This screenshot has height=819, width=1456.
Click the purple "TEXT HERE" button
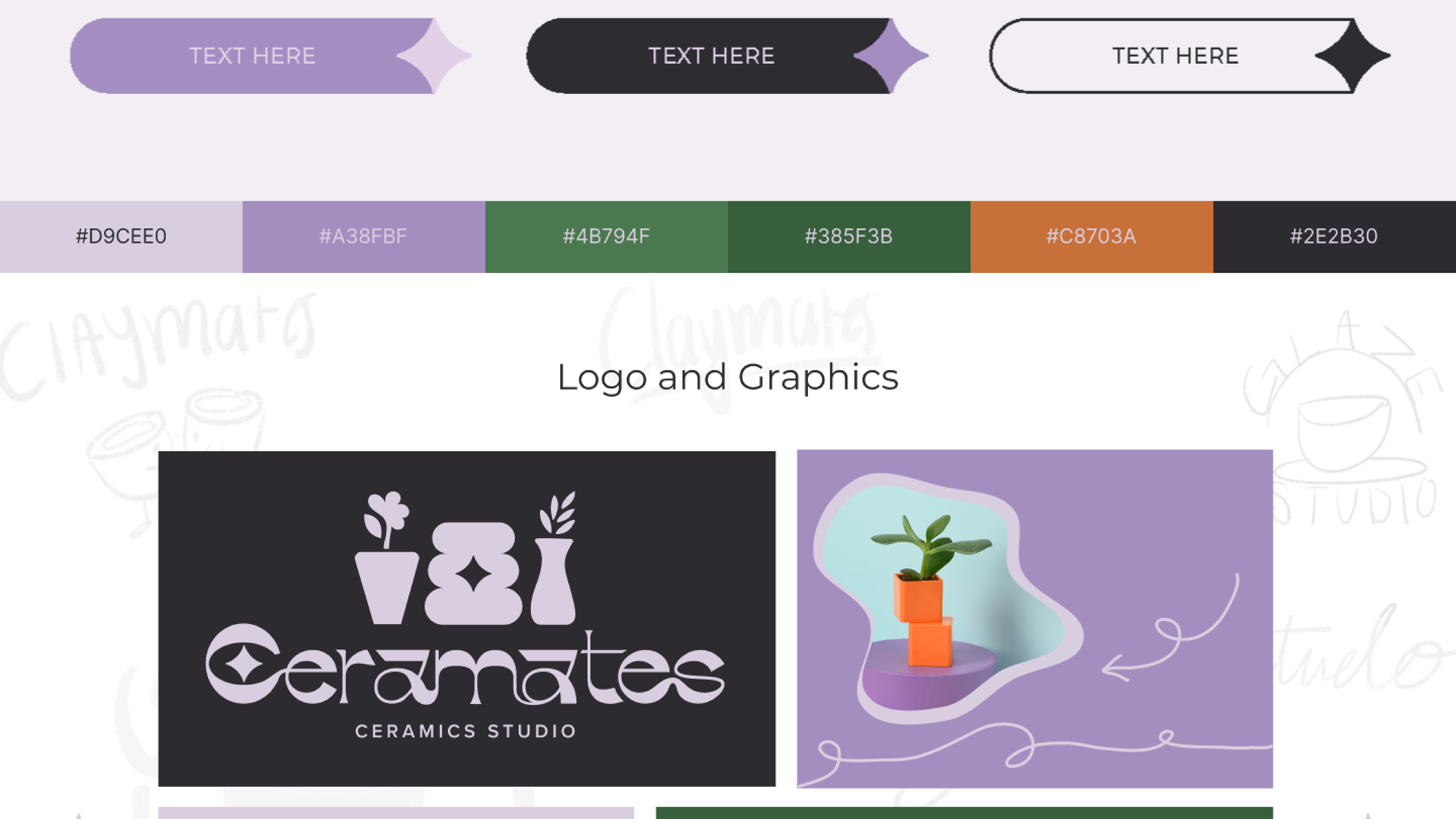click(251, 56)
